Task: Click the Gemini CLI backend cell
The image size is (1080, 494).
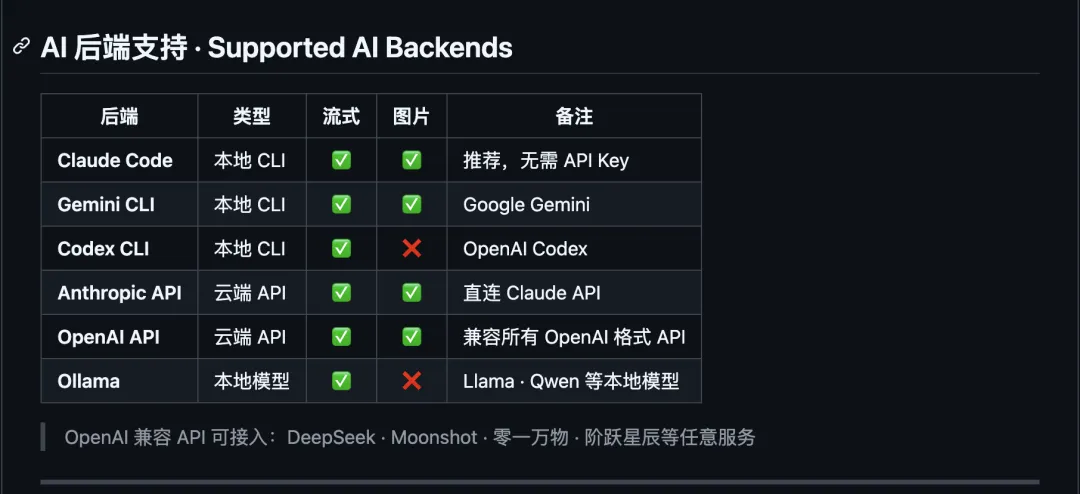Action: (x=119, y=205)
